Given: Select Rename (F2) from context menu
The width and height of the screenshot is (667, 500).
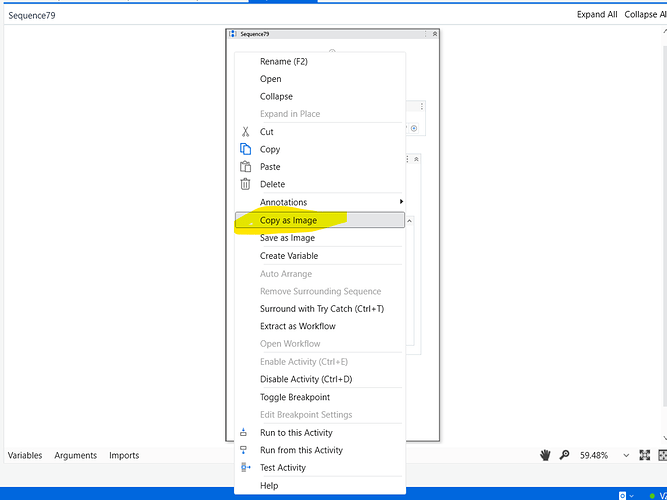Looking at the screenshot, I should click(284, 61).
